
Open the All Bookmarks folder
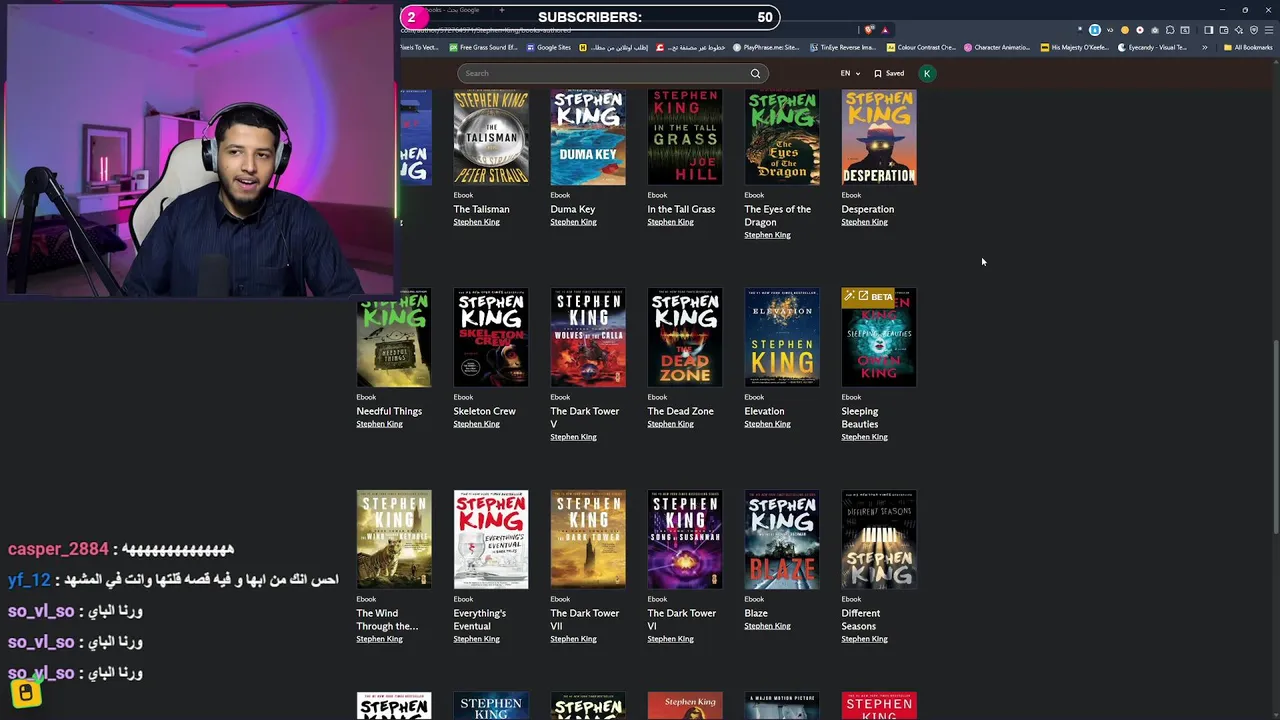[x=1248, y=47]
